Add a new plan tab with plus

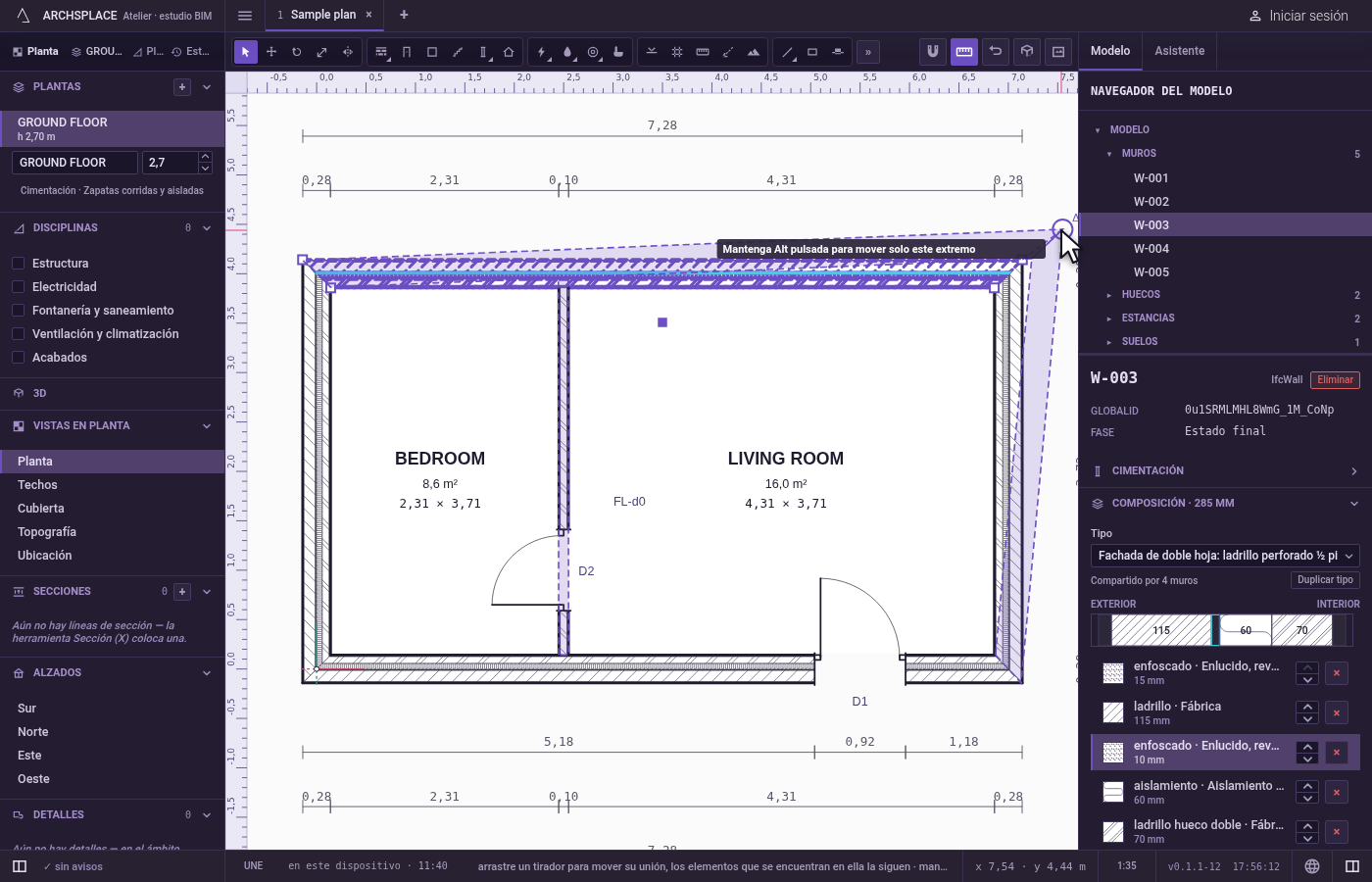[404, 15]
